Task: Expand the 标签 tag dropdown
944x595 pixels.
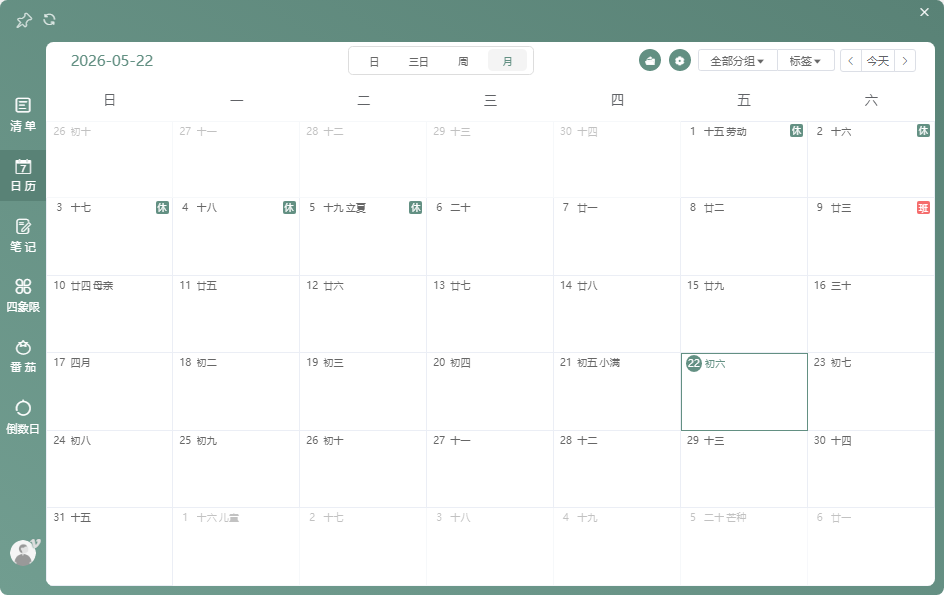Action: 806,61
